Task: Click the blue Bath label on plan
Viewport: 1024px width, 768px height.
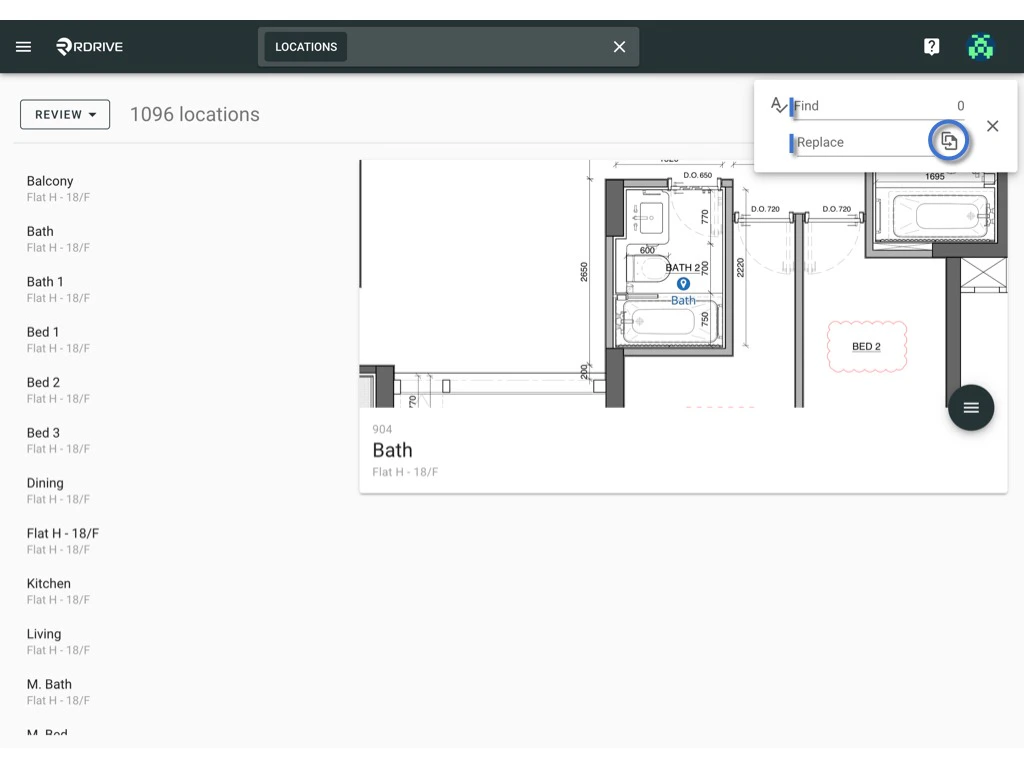Action: (x=683, y=300)
